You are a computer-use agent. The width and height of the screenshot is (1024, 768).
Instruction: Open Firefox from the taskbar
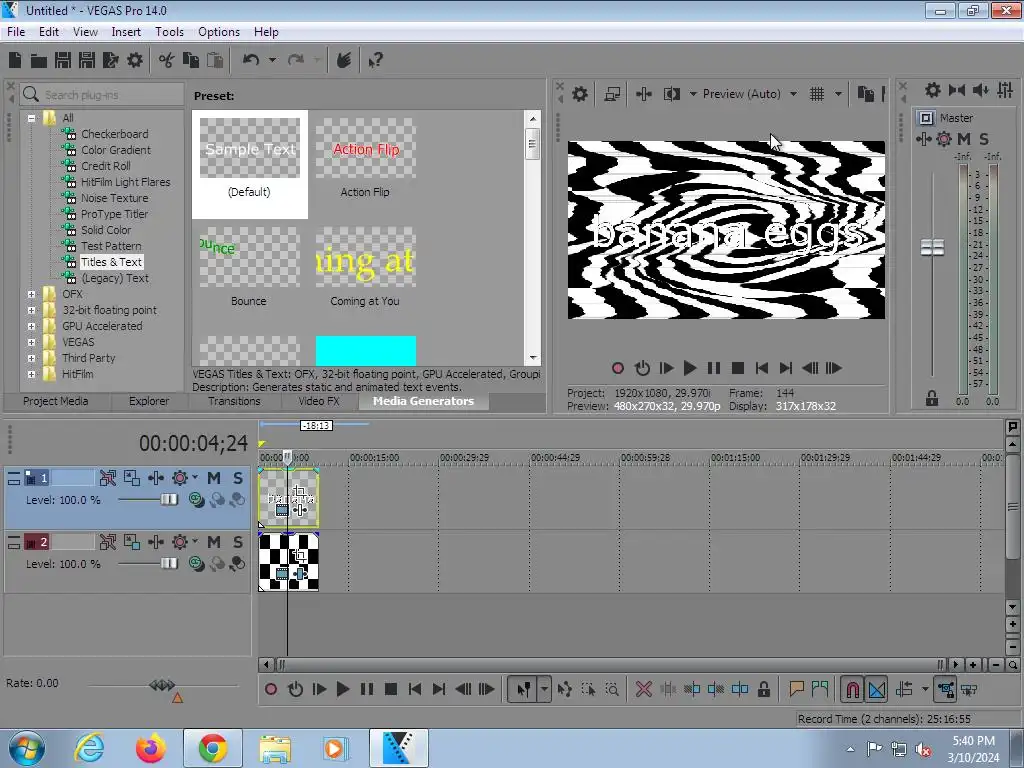pos(150,748)
